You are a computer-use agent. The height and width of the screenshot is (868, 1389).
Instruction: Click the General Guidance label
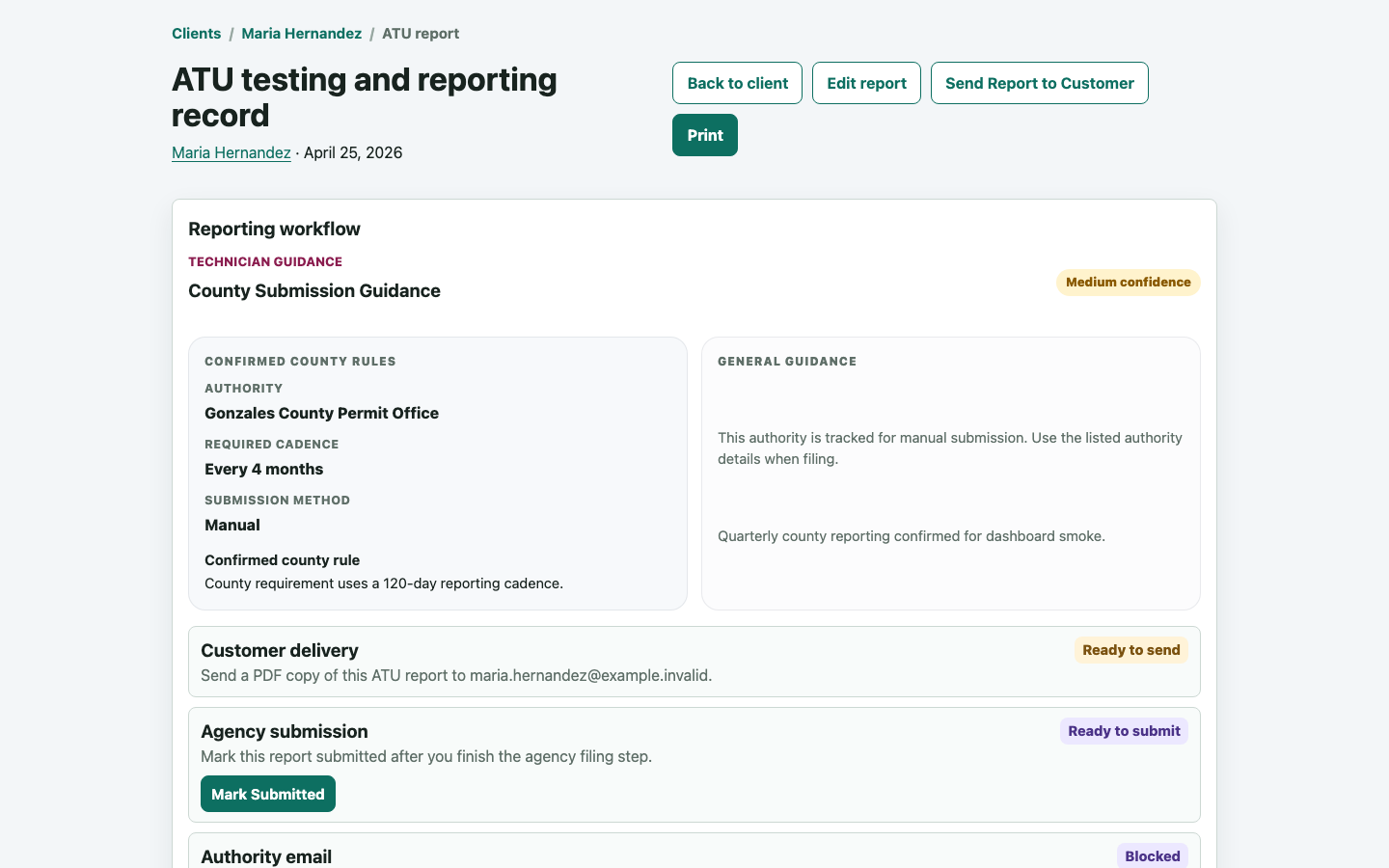tap(787, 362)
